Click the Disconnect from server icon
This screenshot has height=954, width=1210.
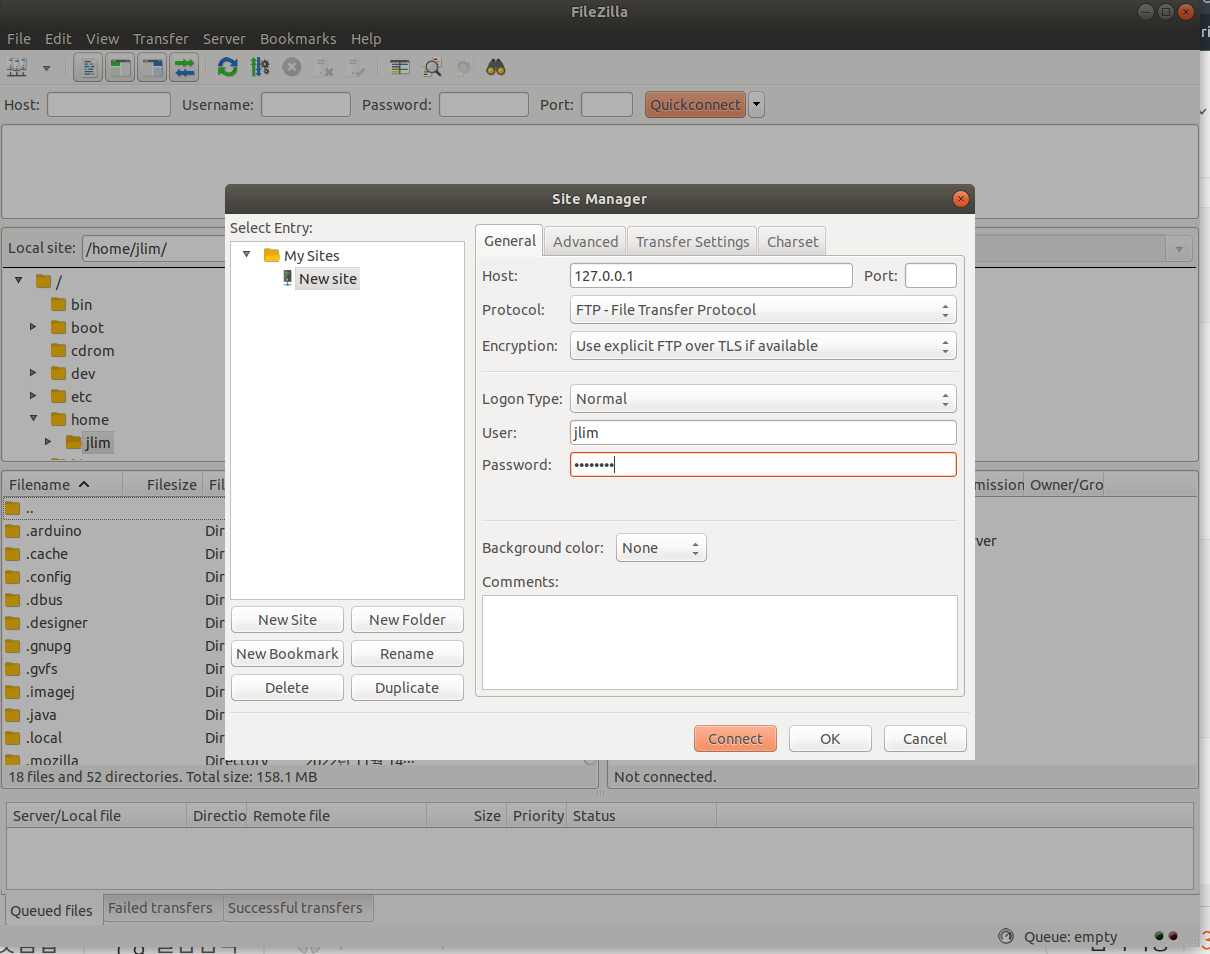pos(324,68)
